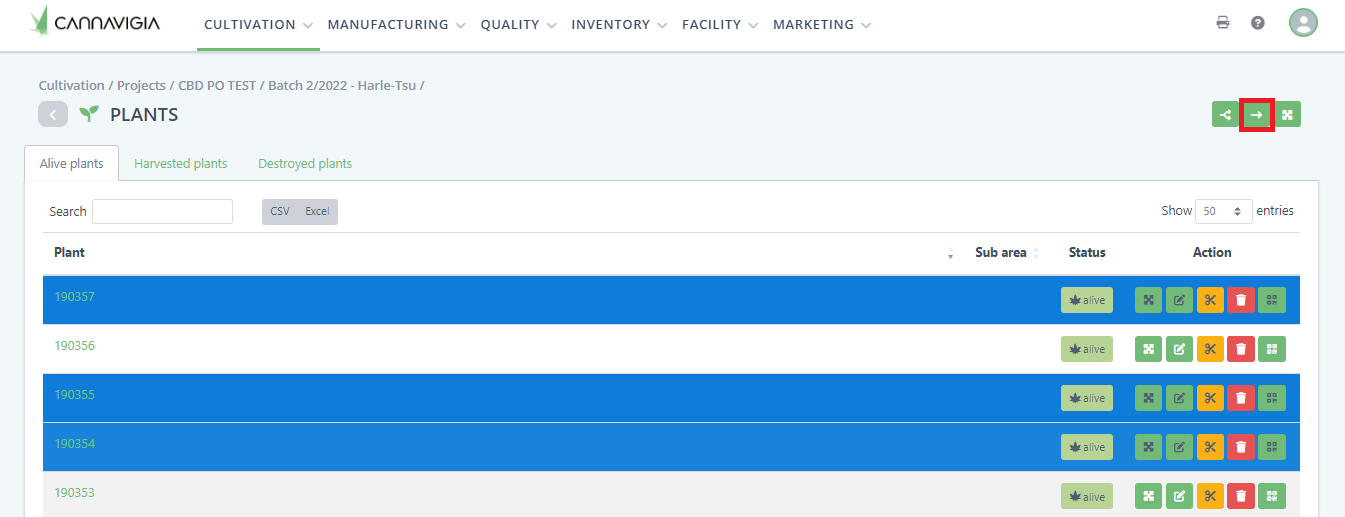Open help question mark icon
Image resolution: width=1345 pixels, height=517 pixels.
1258,23
